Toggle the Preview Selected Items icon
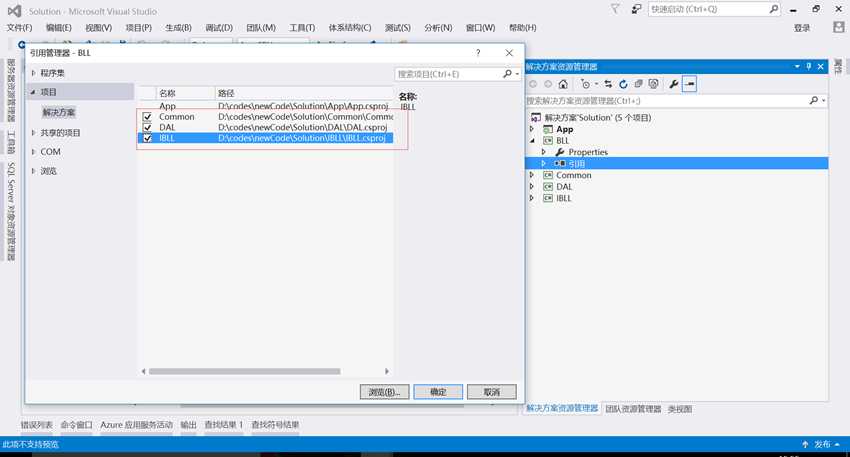850x457 pixels. pyautogui.click(x=689, y=84)
